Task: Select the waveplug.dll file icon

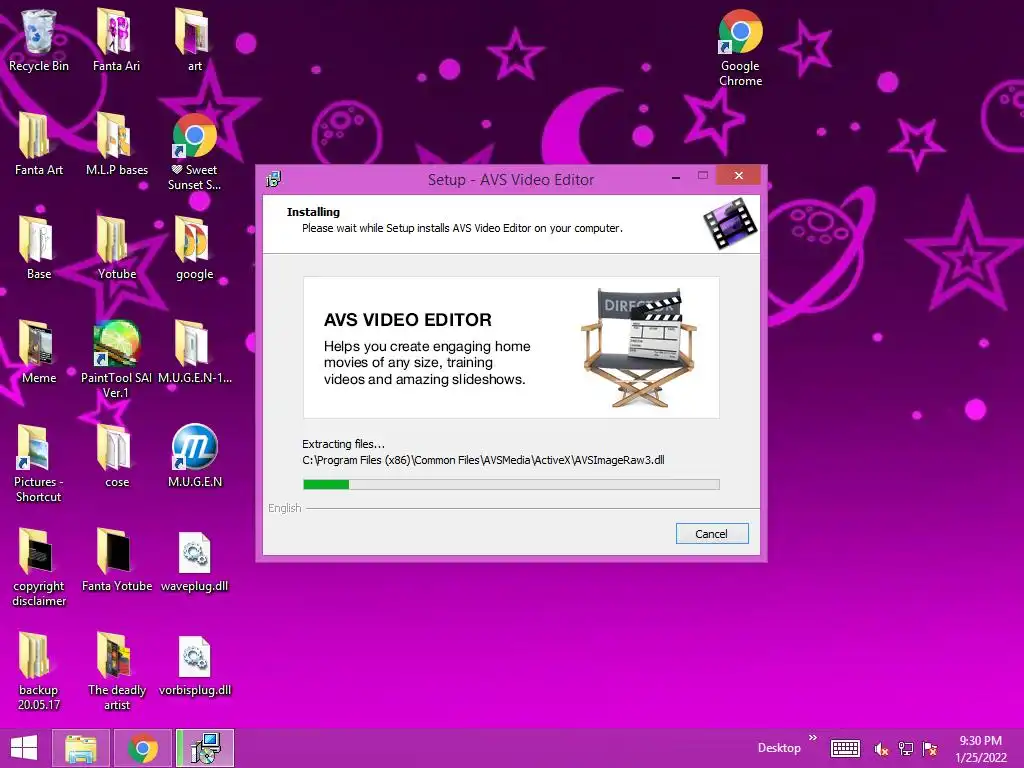Action: click(x=195, y=560)
